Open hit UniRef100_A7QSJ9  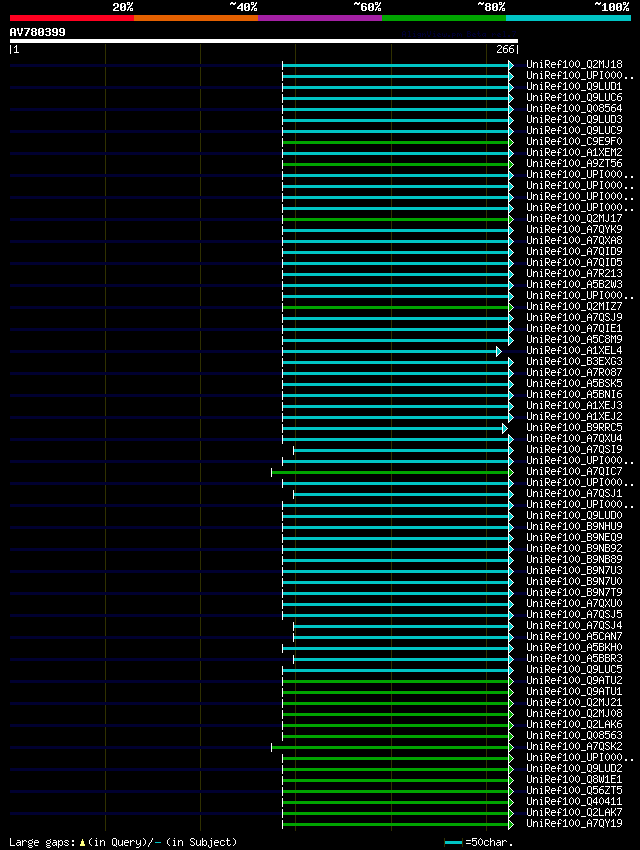pos(574,318)
